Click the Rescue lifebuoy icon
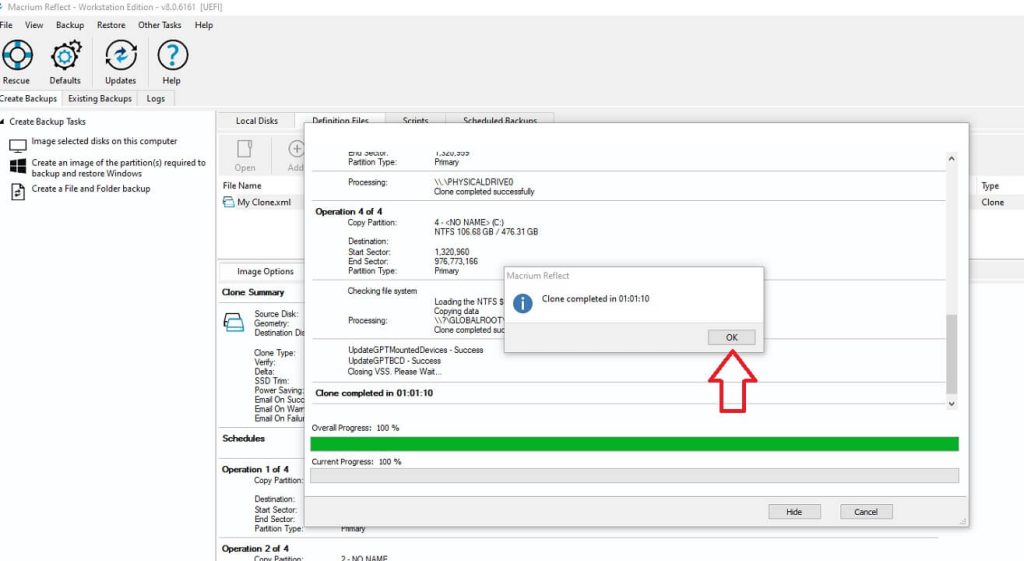Screen dimensions: 1024x561 [x=17, y=56]
